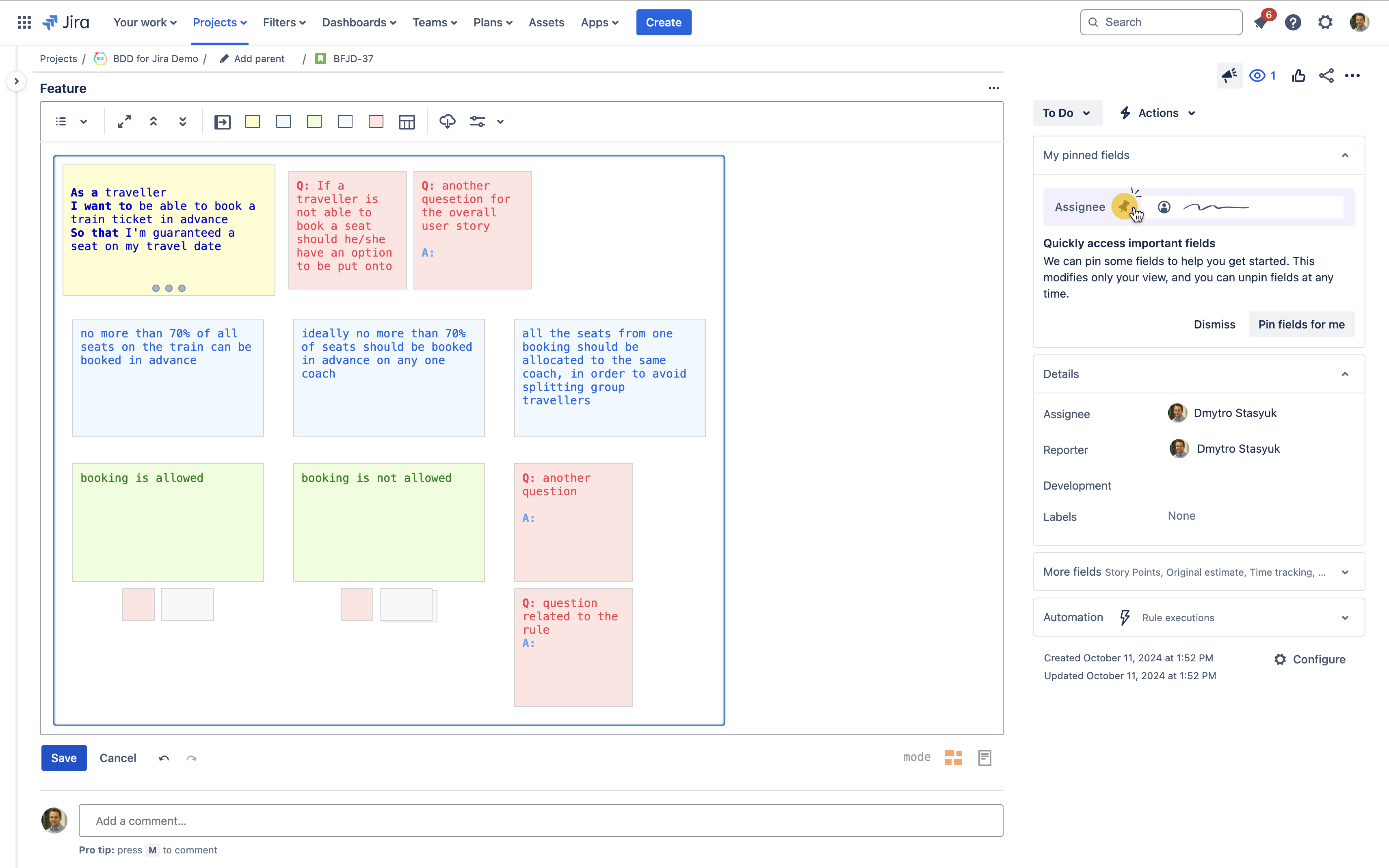This screenshot has width=1389, height=868.
Task: Open the Dashboards menu
Action: click(x=359, y=22)
